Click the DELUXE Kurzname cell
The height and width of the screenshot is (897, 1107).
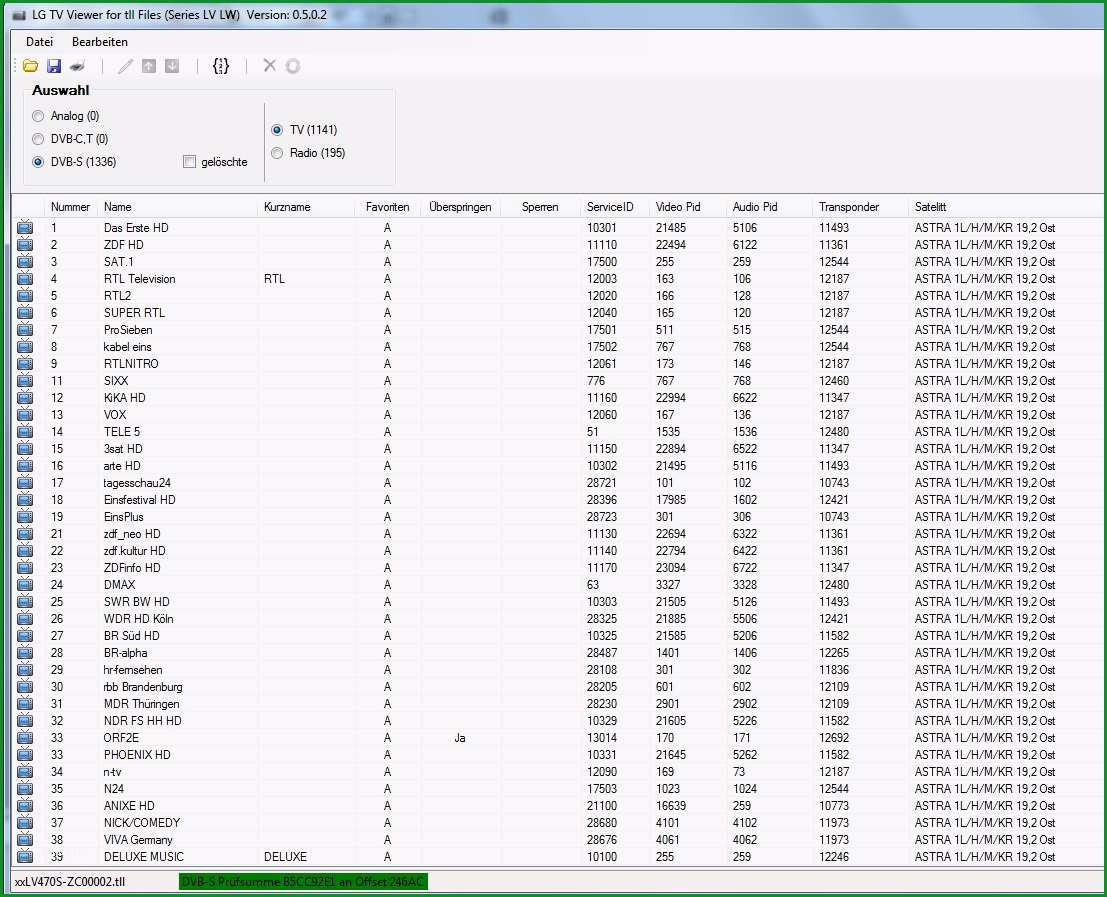[x=285, y=857]
